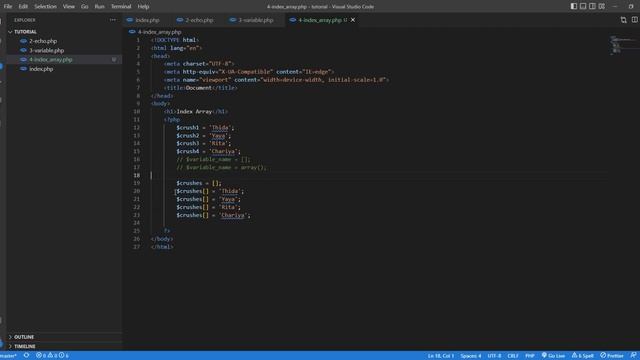Image resolution: width=640 pixels, height=360 pixels.
Task: Click the master branch indicator
Action: tap(9, 356)
